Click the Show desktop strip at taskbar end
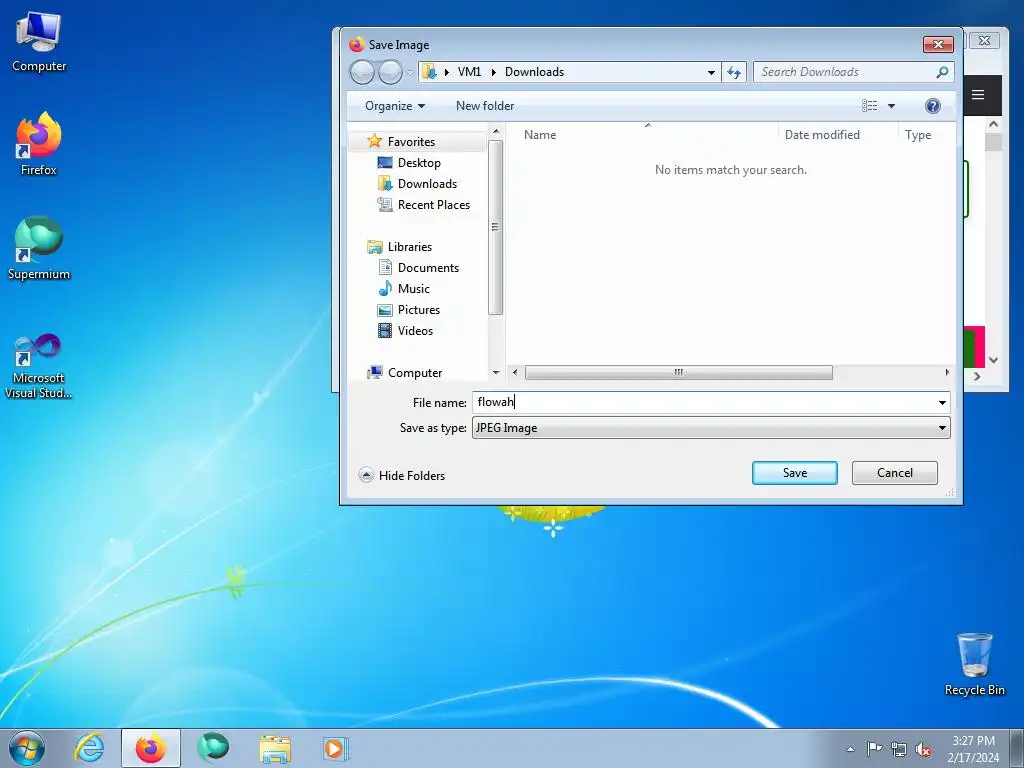 [x=1016, y=748]
